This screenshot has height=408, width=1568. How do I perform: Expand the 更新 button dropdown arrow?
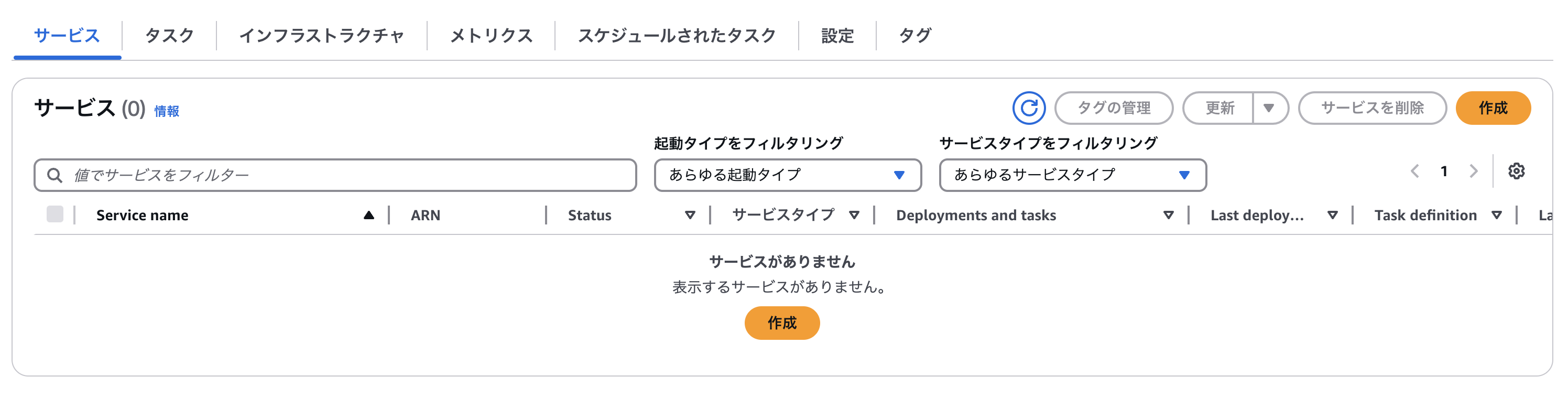(x=1269, y=109)
